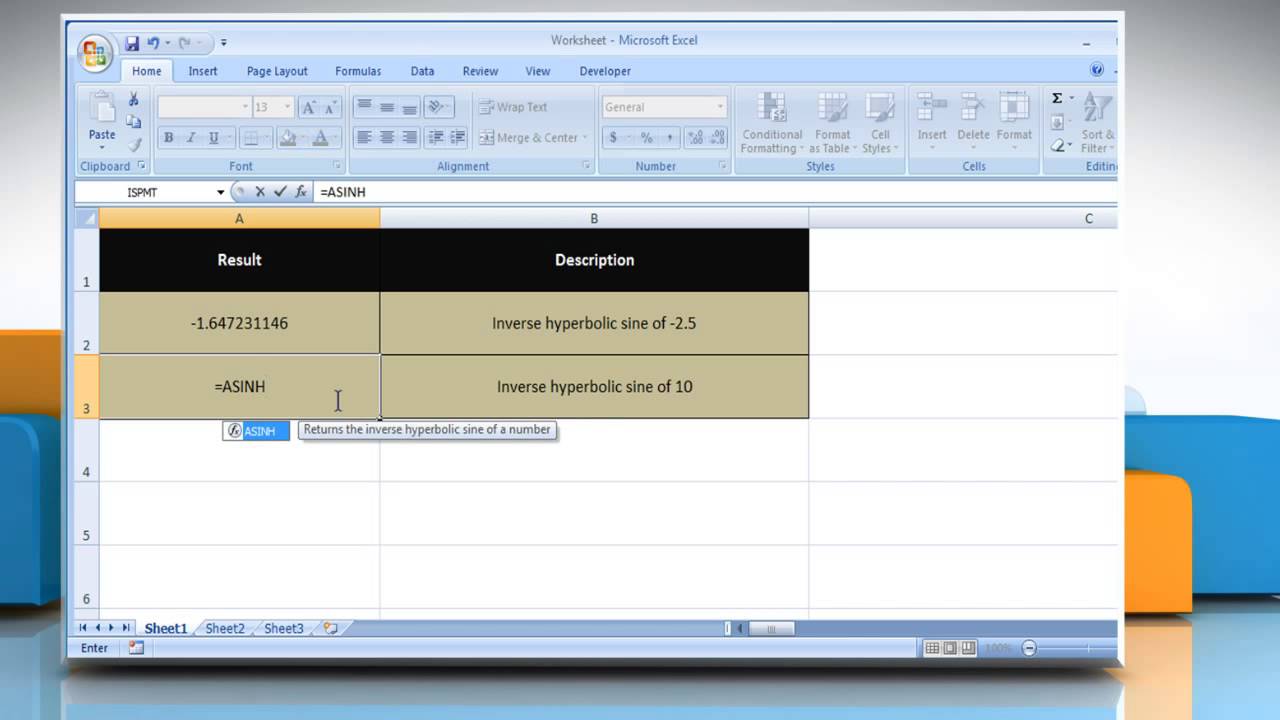Insert a new worksheet tab

click(331, 628)
